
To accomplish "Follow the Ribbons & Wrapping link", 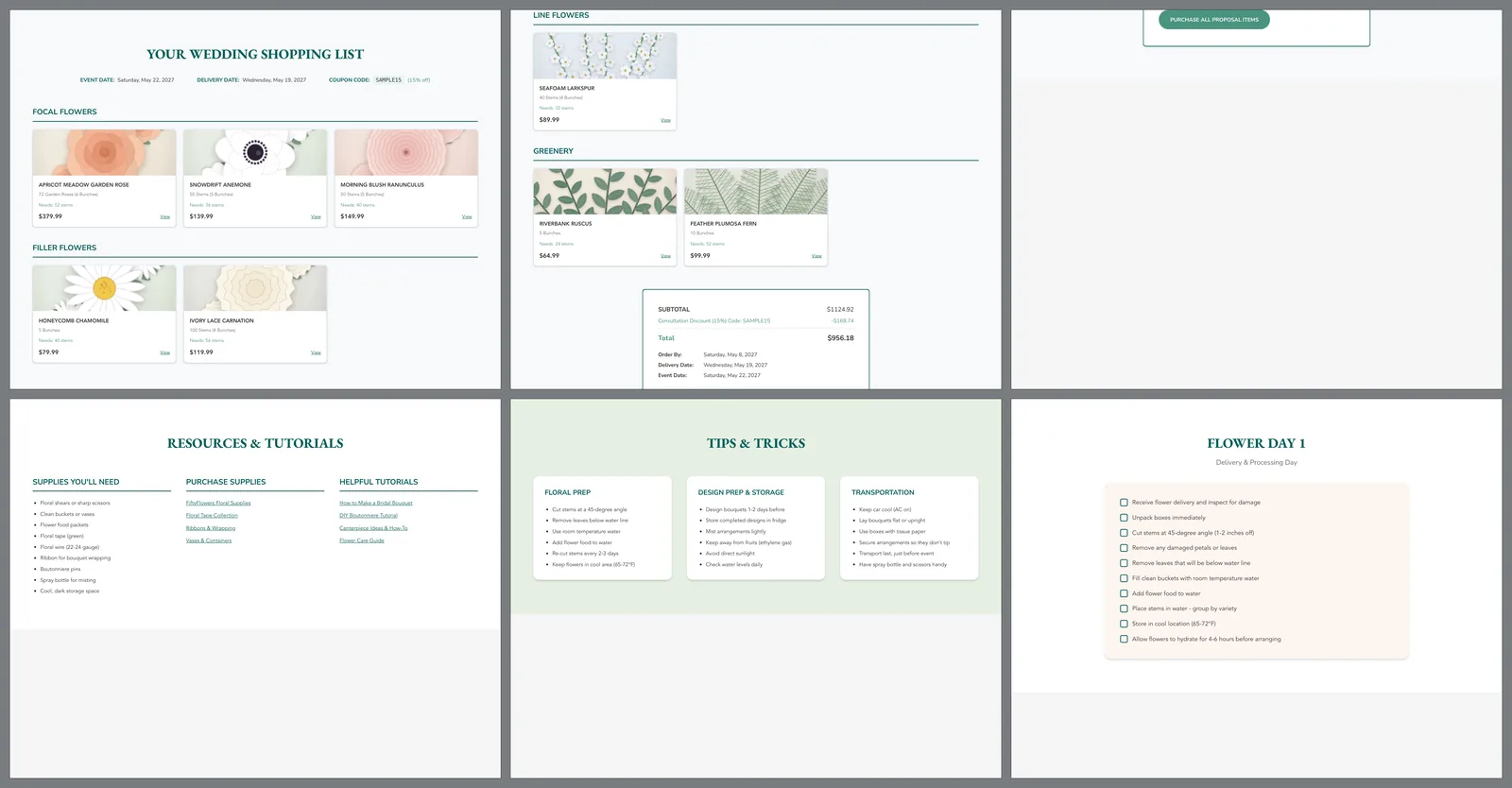I will tap(211, 528).
